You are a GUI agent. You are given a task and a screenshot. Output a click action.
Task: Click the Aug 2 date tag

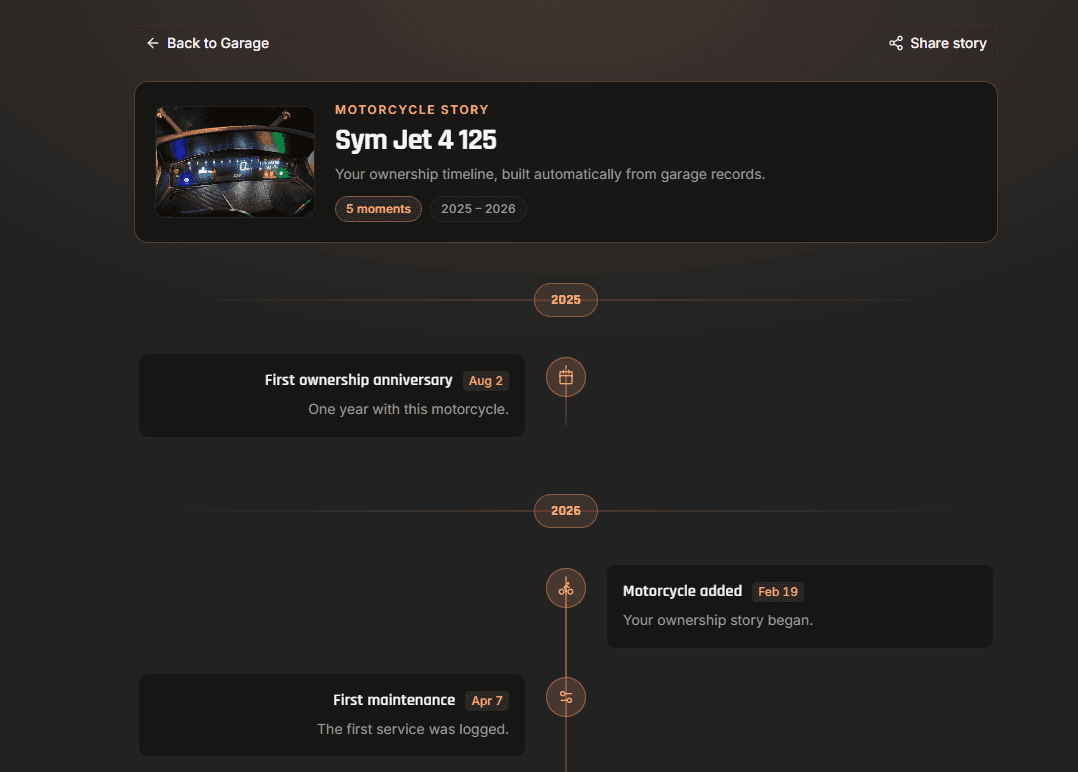coord(485,381)
